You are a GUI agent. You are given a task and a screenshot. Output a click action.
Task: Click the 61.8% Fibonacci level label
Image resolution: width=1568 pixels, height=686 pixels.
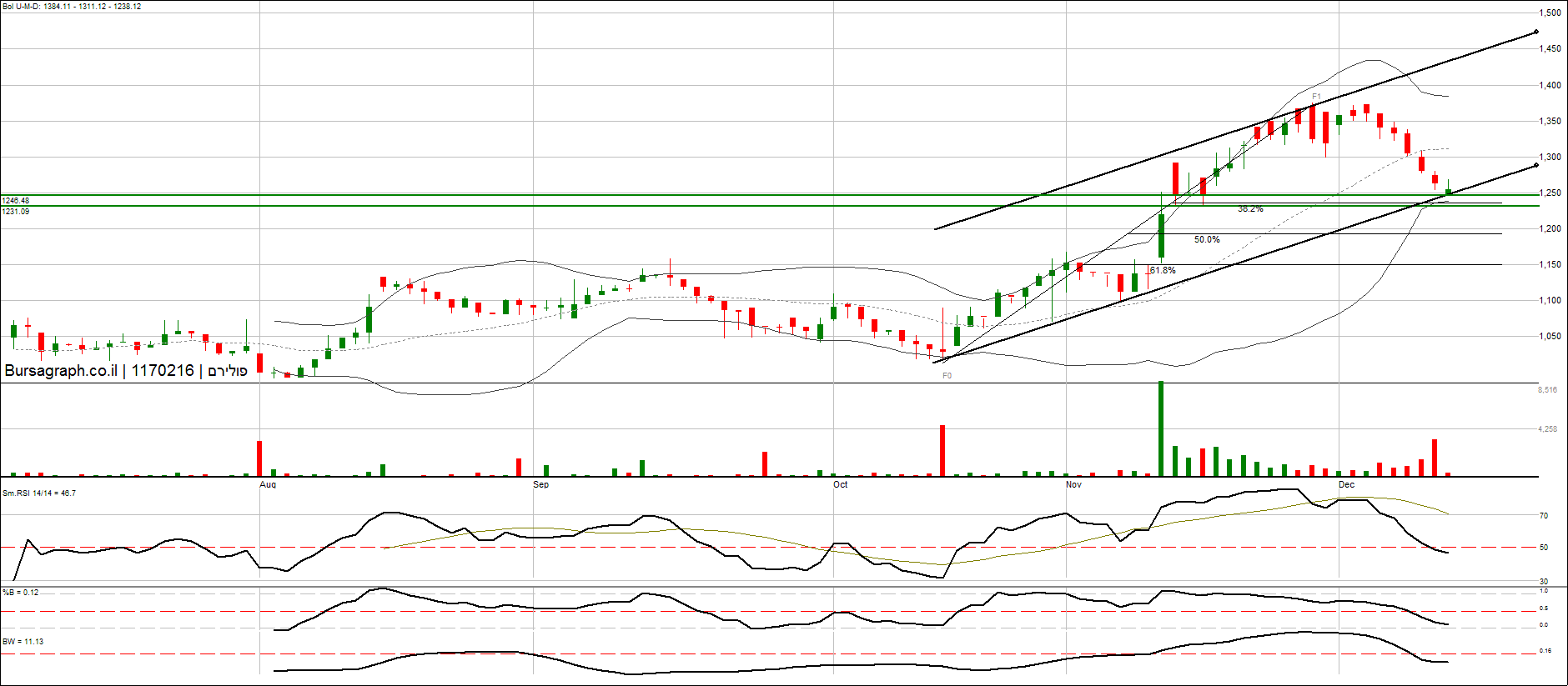click(x=1163, y=271)
